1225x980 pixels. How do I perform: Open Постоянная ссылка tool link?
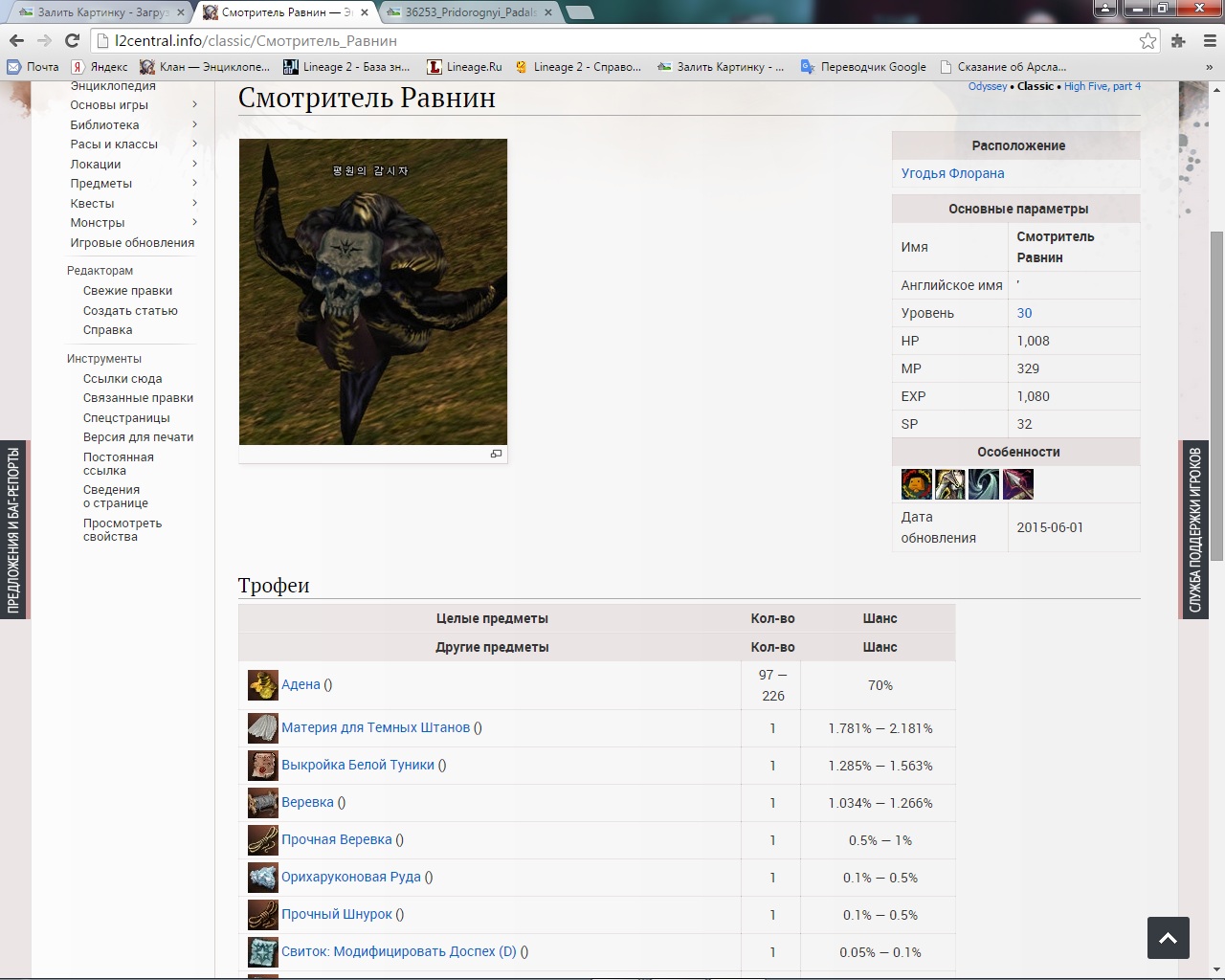click(119, 464)
